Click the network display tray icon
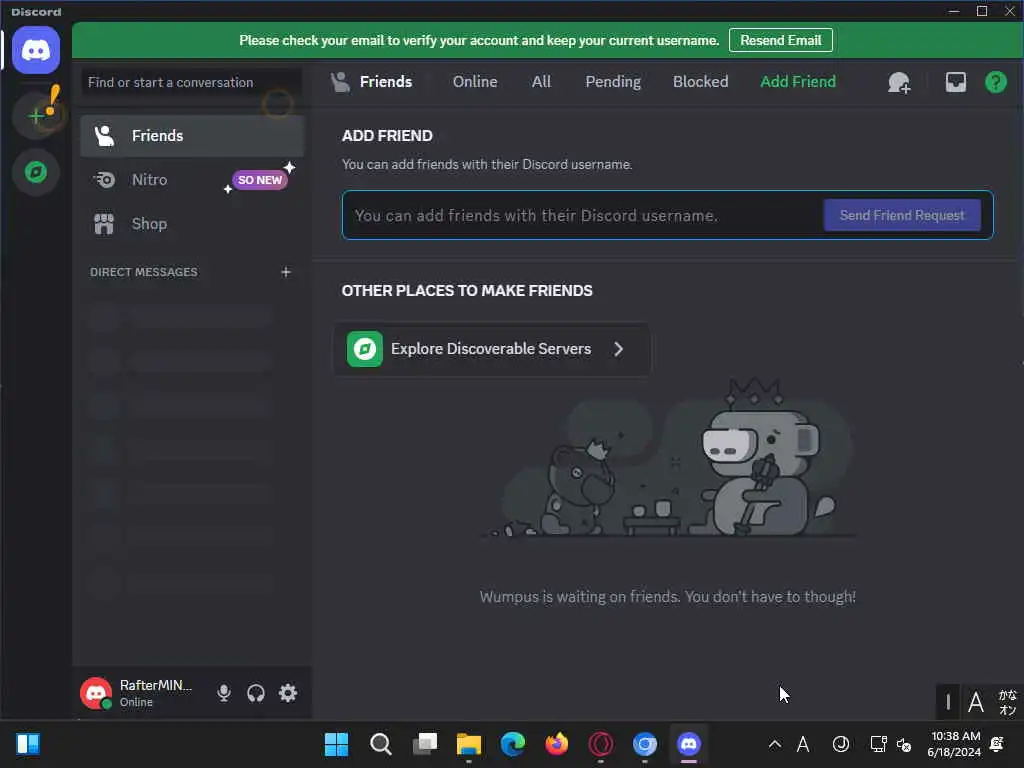Screen dimensions: 1024x768 pos(878,744)
